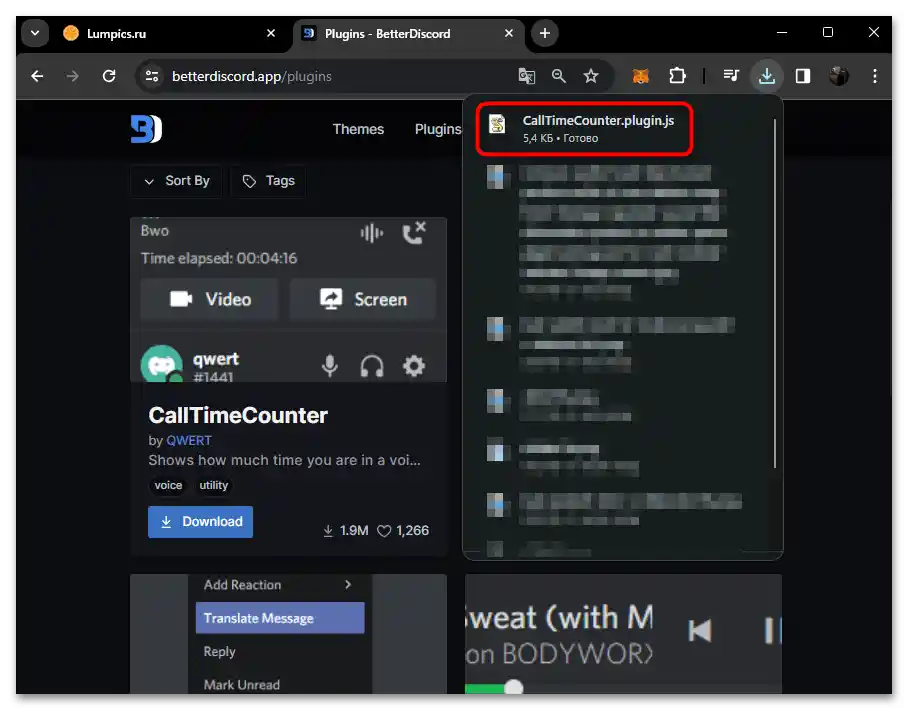908x710 pixels.
Task: Translate this page icon
Action: 526,76
